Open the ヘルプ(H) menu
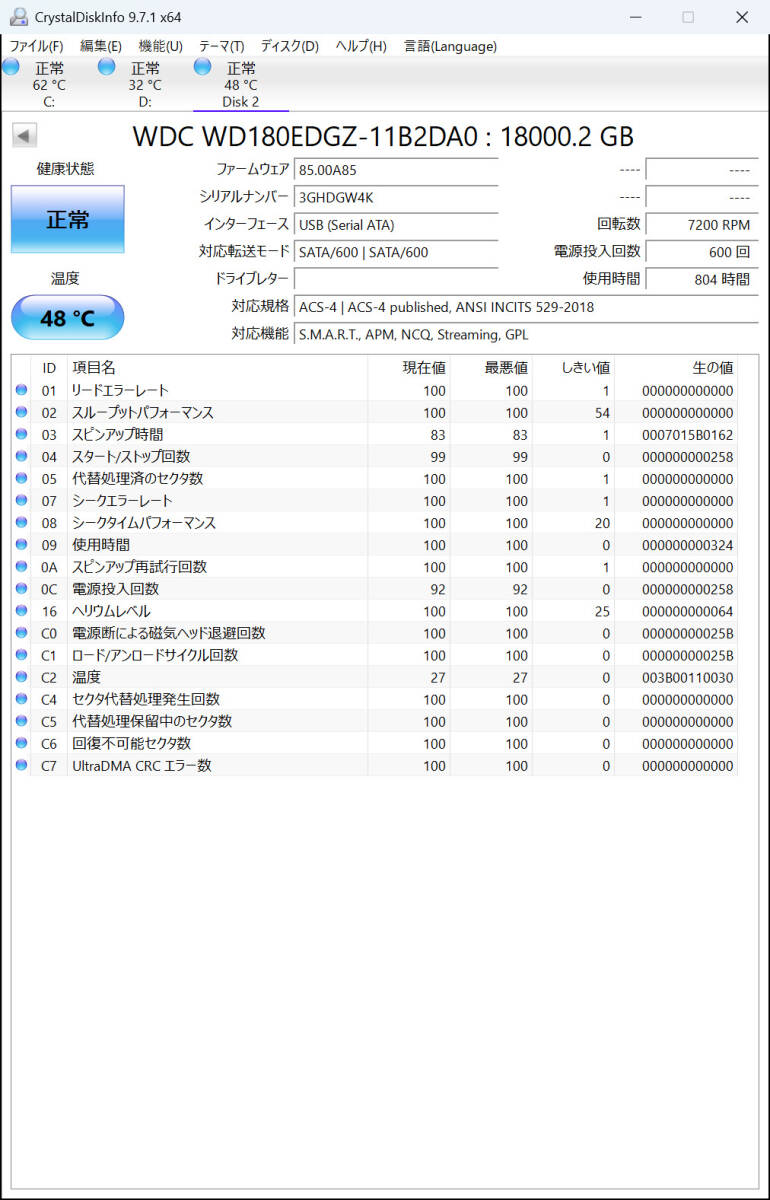 tap(360, 46)
